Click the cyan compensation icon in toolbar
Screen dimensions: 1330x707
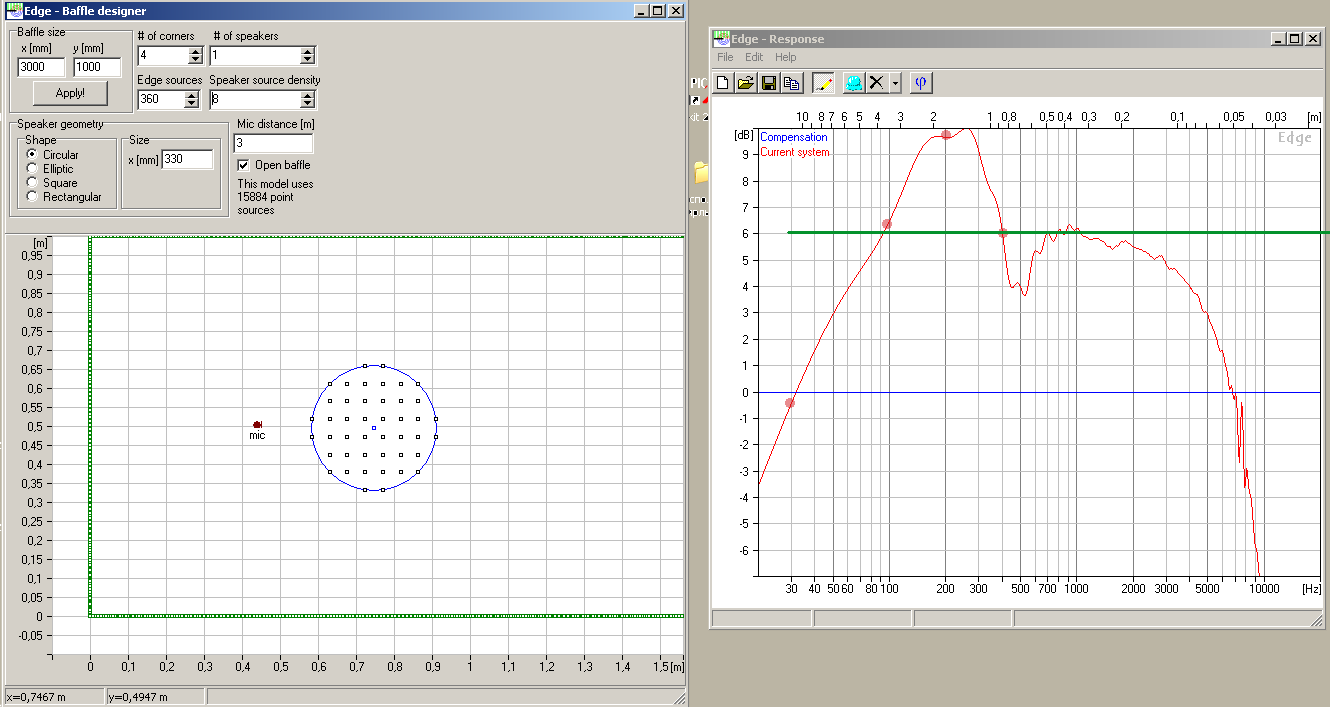(853, 83)
